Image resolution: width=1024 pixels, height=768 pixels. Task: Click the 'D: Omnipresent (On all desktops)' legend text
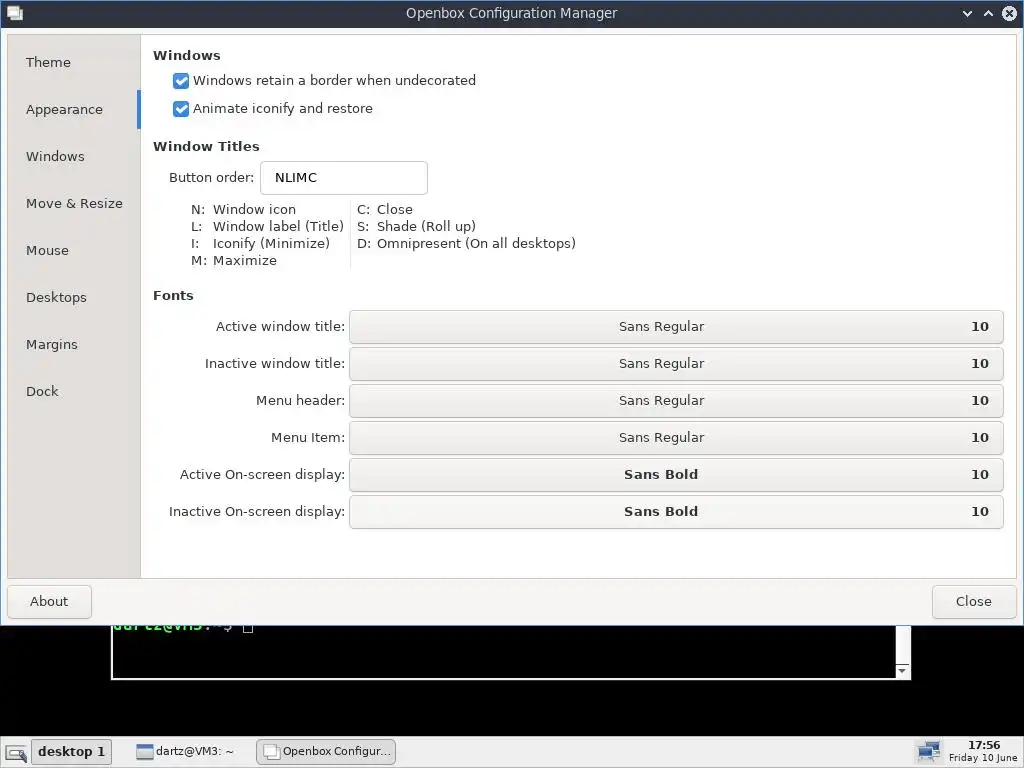tap(466, 244)
